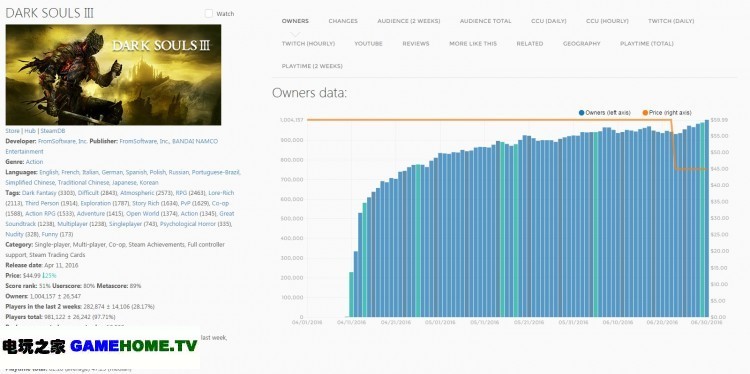Open the Dark Fantasy tag

(x=39, y=193)
